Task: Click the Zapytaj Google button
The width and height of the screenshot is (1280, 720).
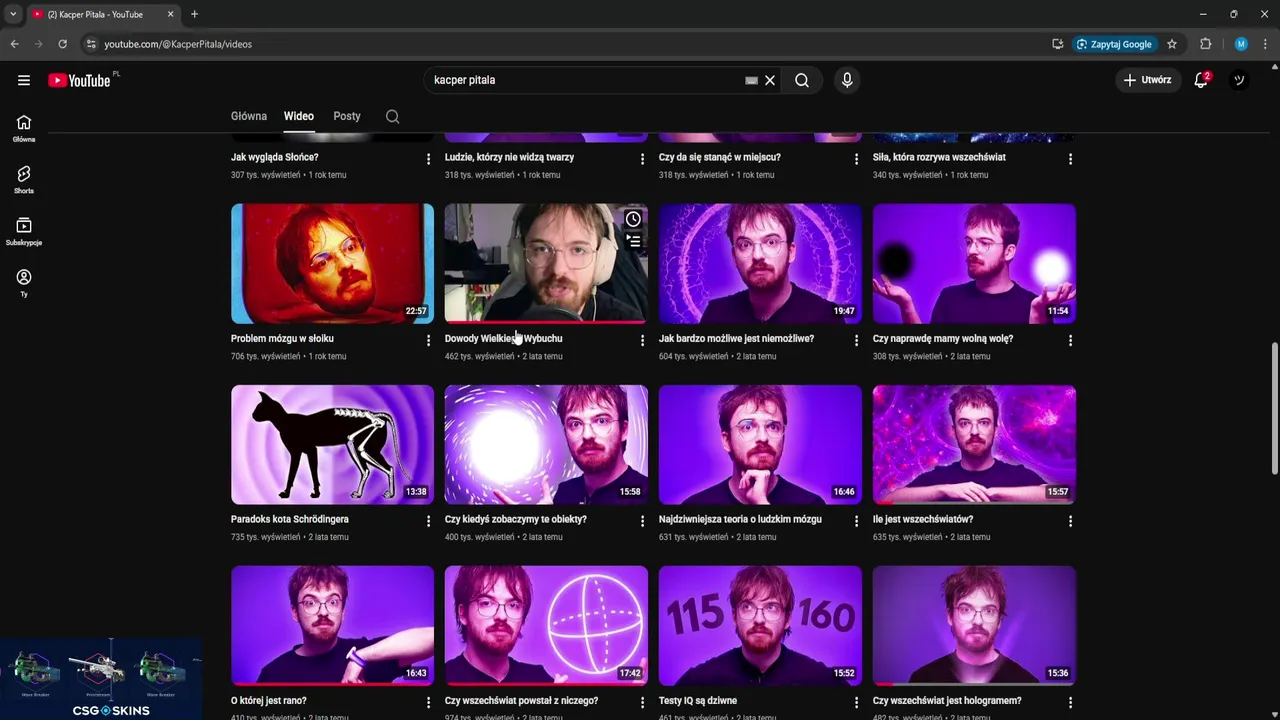Action: [1114, 44]
